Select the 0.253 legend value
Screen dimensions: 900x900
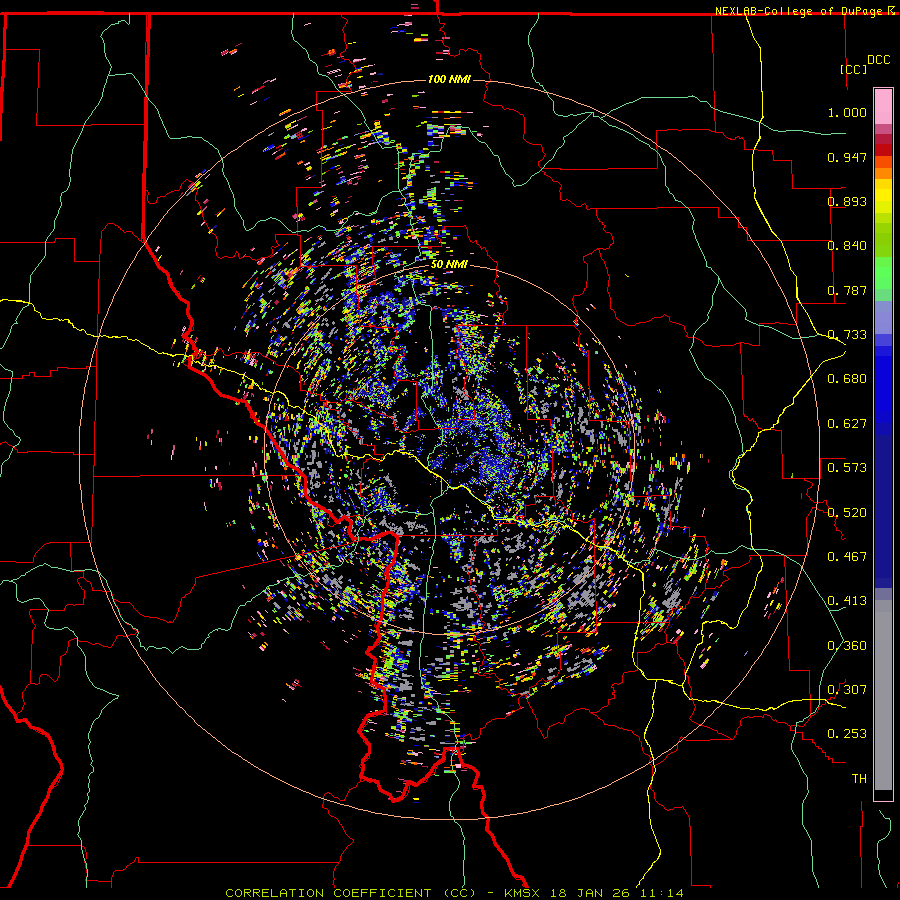[847, 734]
